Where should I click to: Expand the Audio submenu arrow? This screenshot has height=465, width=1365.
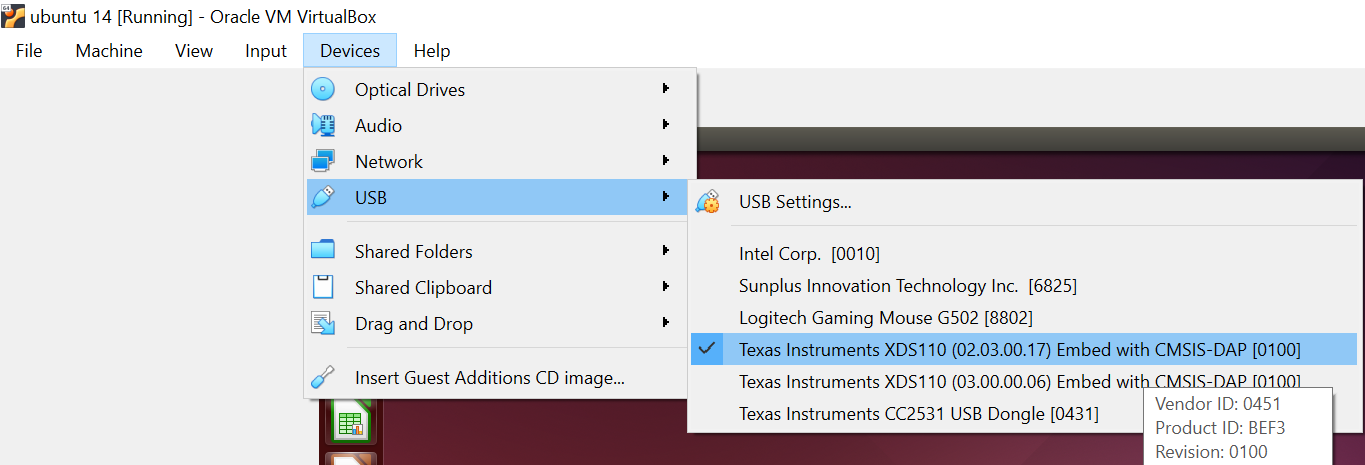(666, 125)
